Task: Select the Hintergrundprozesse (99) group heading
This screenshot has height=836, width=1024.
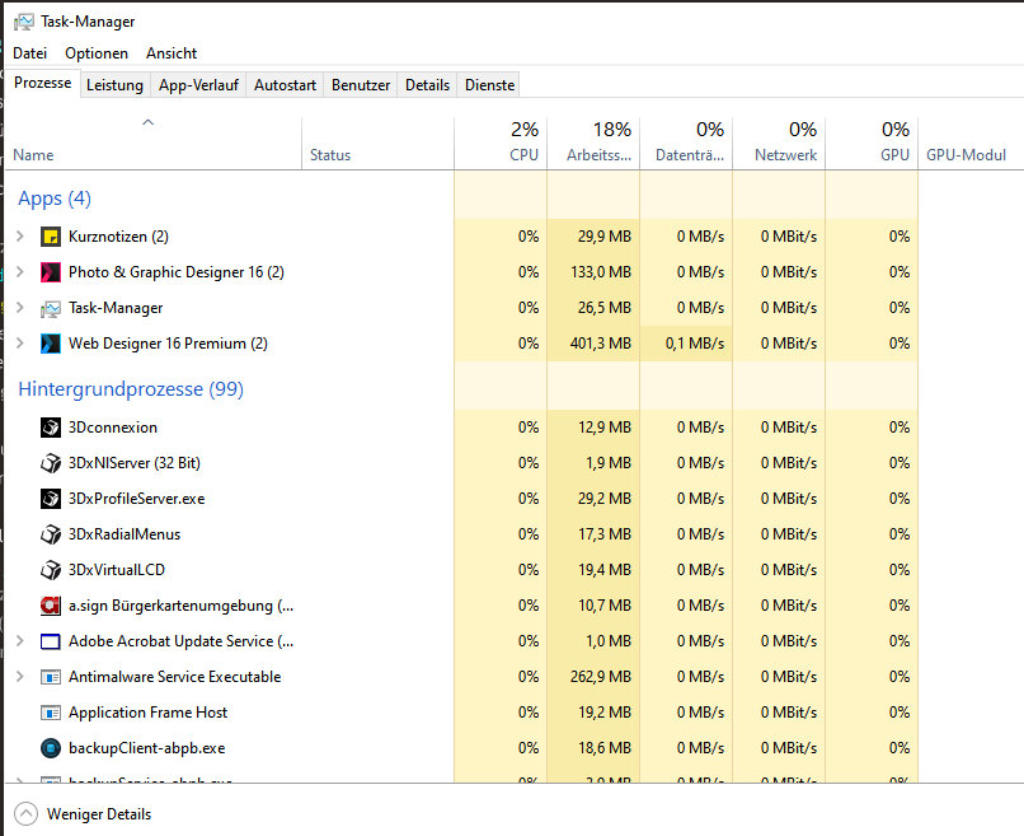Action: [x=131, y=389]
